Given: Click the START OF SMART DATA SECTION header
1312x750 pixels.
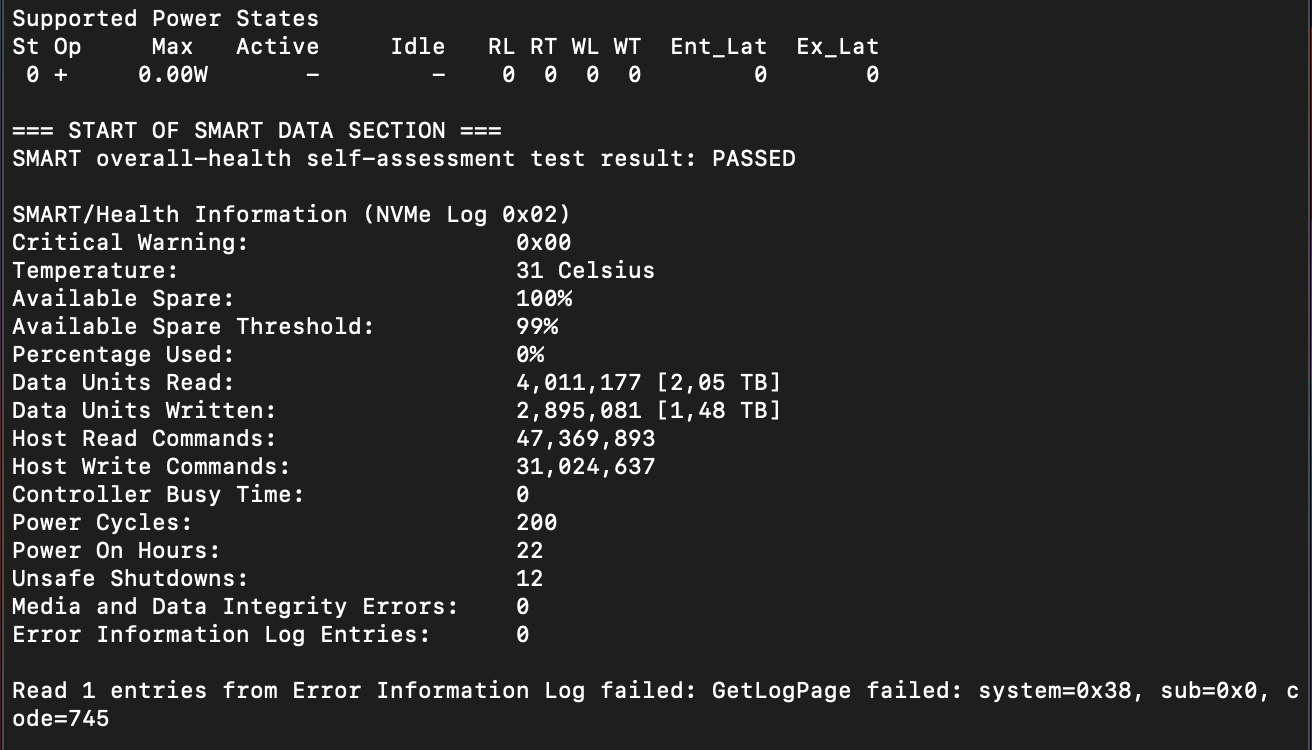Looking at the screenshot, I should 257,131.
